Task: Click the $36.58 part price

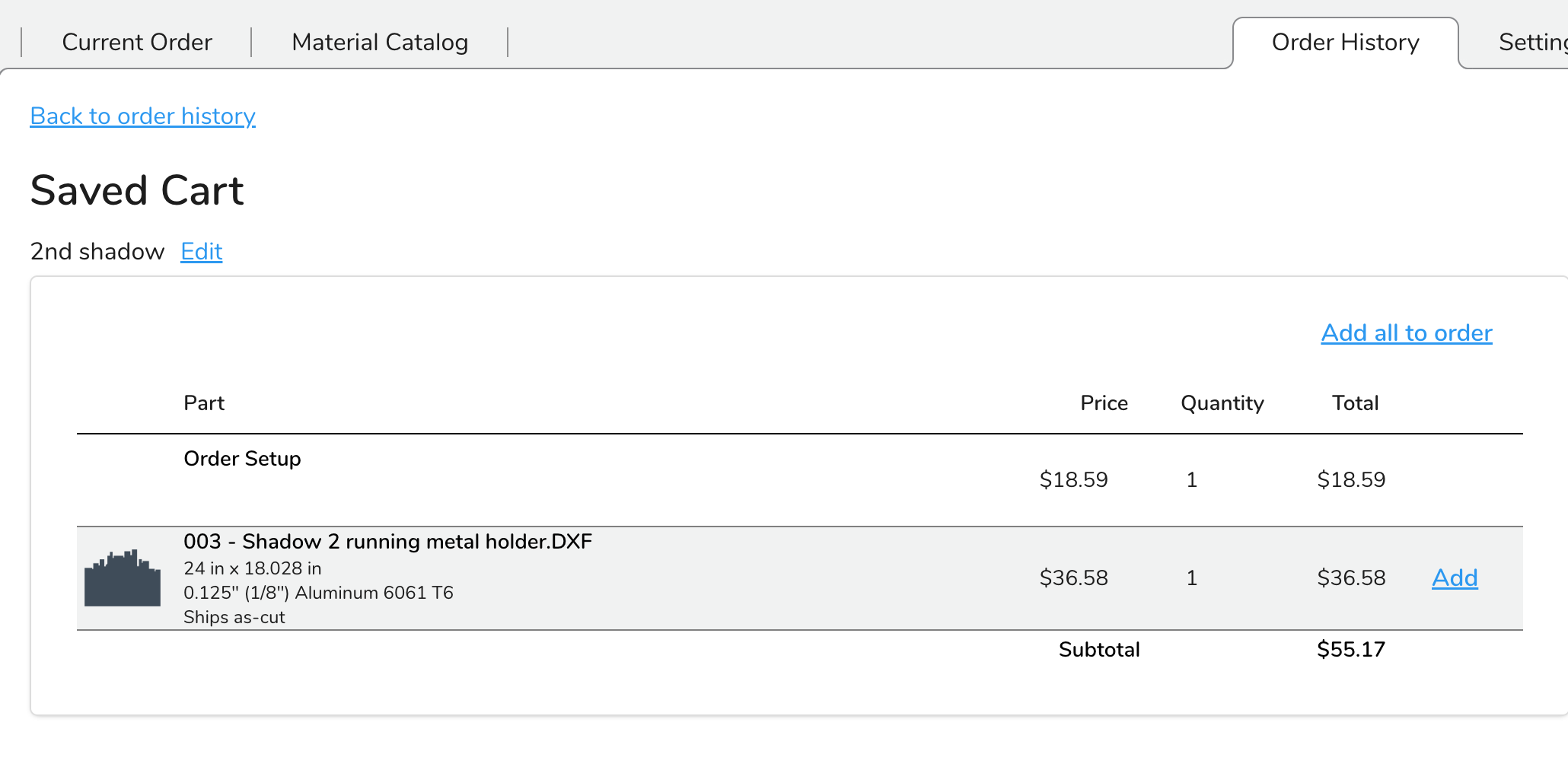Action: [1073, 577]
